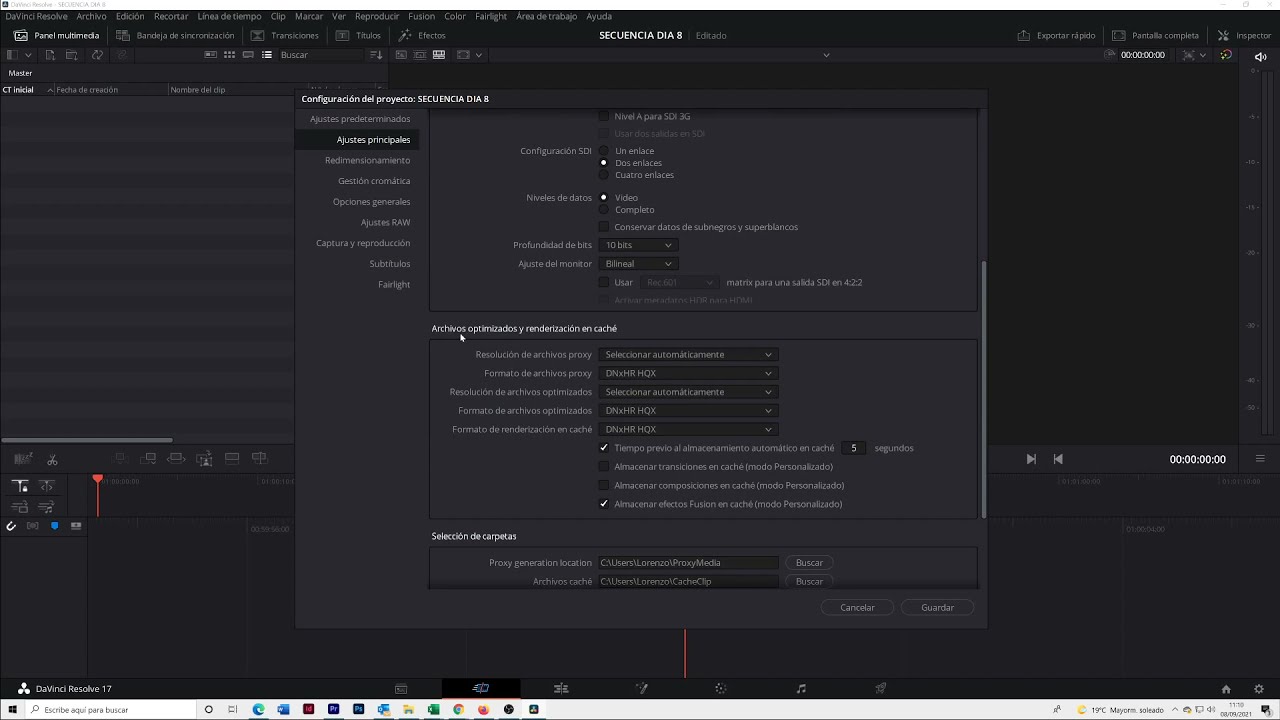Viewport: 1280px width, 720px height.
Task: Toggle Almacenar efectos Fusion en caché checkbox
Action: pos(604,504)
